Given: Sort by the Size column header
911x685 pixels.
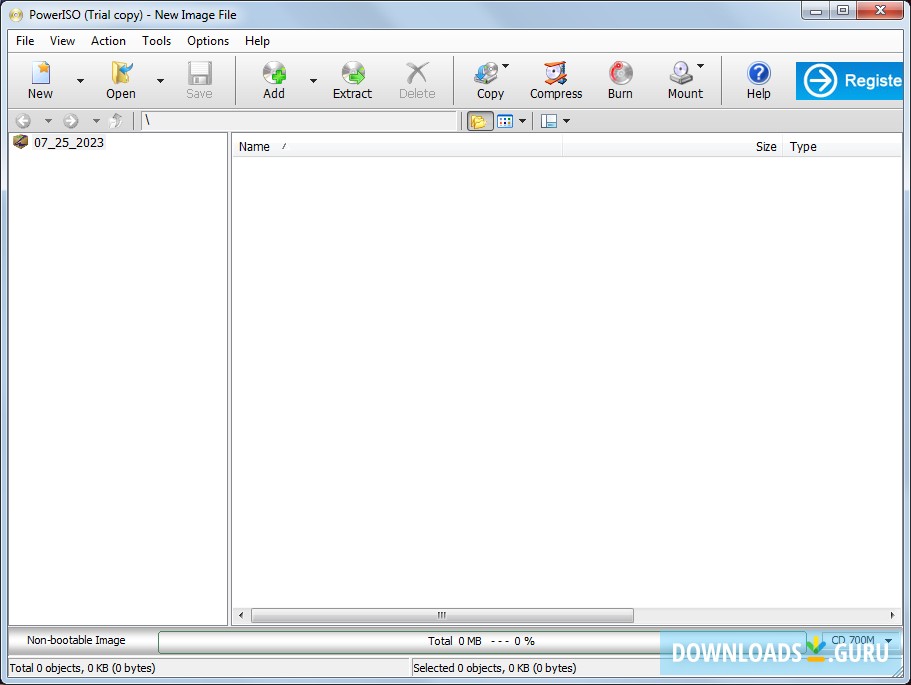Looking at the screenshot, I should (x=673, y=146).
